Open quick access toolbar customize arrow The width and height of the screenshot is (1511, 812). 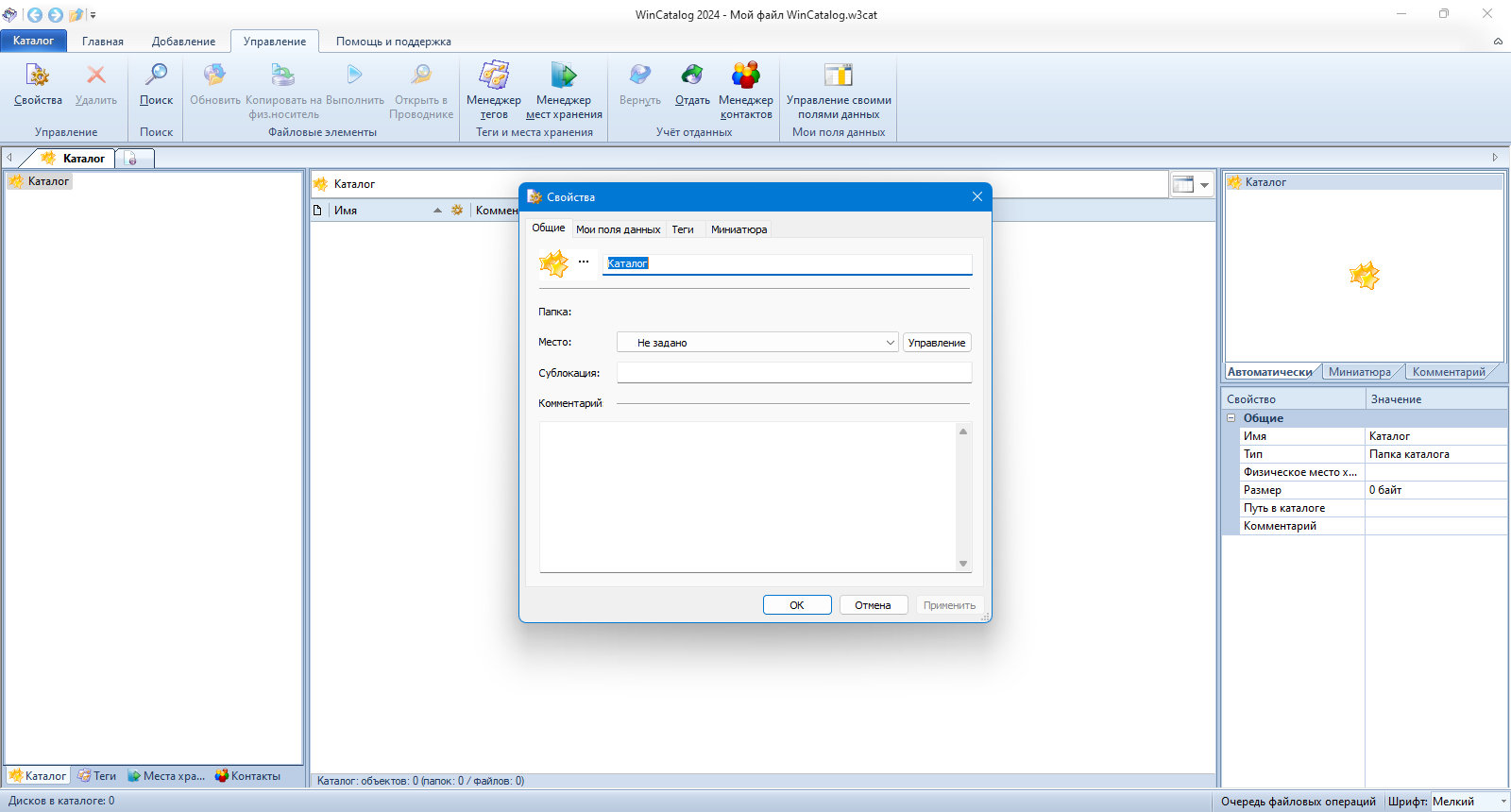[x=93, y=15]
